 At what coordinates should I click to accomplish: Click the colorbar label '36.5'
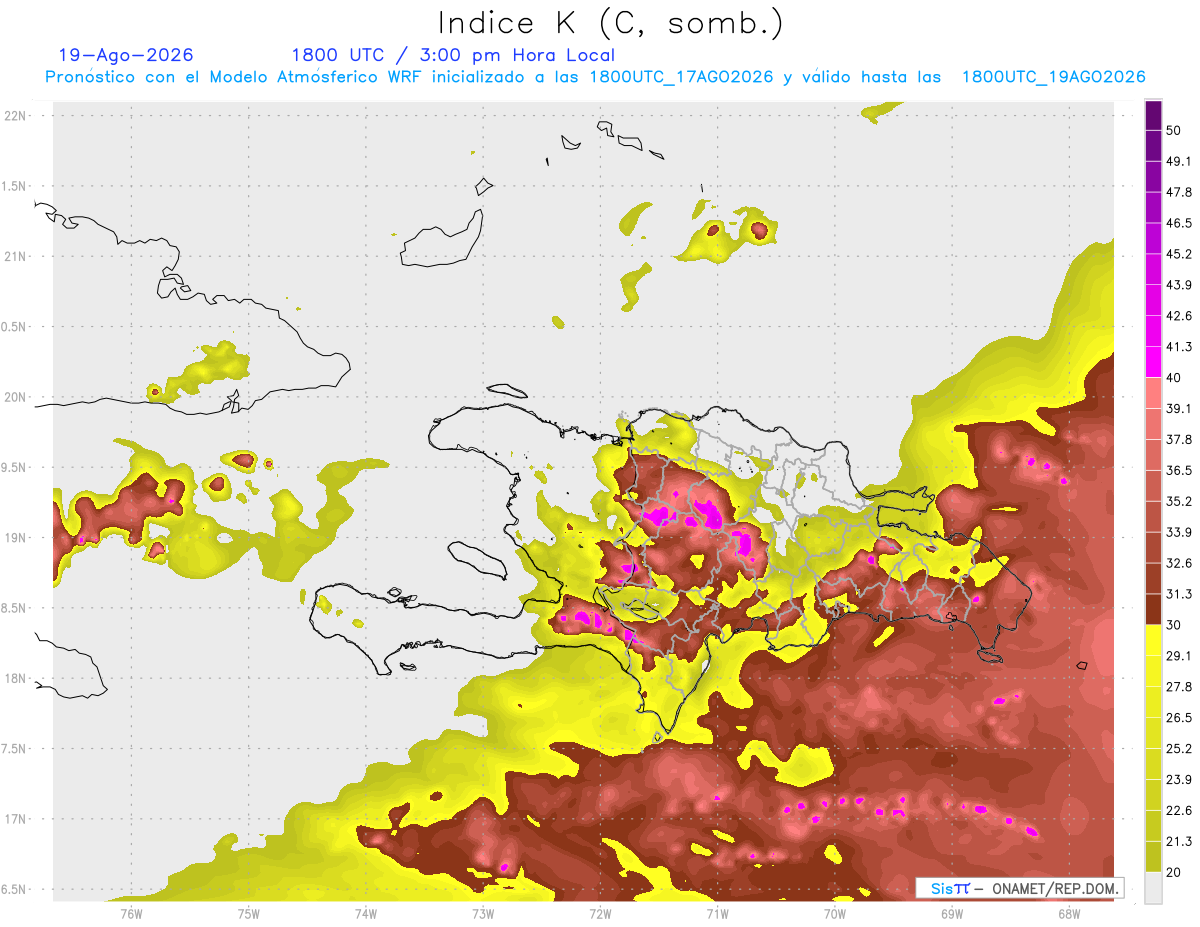click(1179, 470)
